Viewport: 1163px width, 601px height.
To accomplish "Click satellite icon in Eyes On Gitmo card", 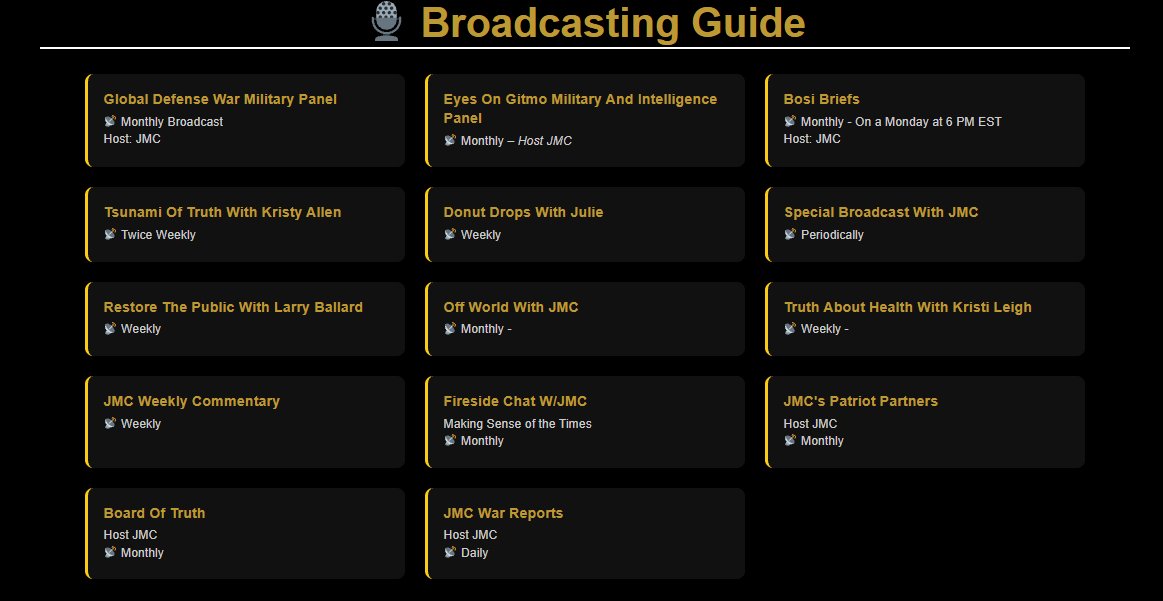I will (449, 140).
